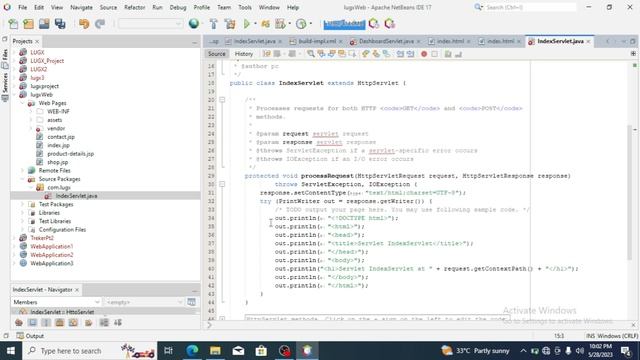Click the New File toolbar icon
The height and width of the screenshot is (360, 640).
click(13, 24)
